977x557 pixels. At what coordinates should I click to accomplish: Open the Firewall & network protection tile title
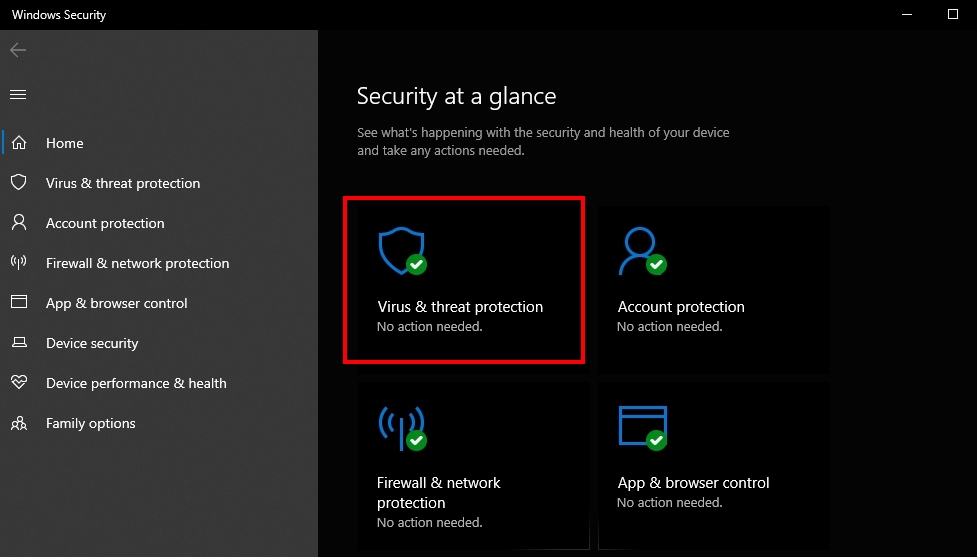pos(439,492)
